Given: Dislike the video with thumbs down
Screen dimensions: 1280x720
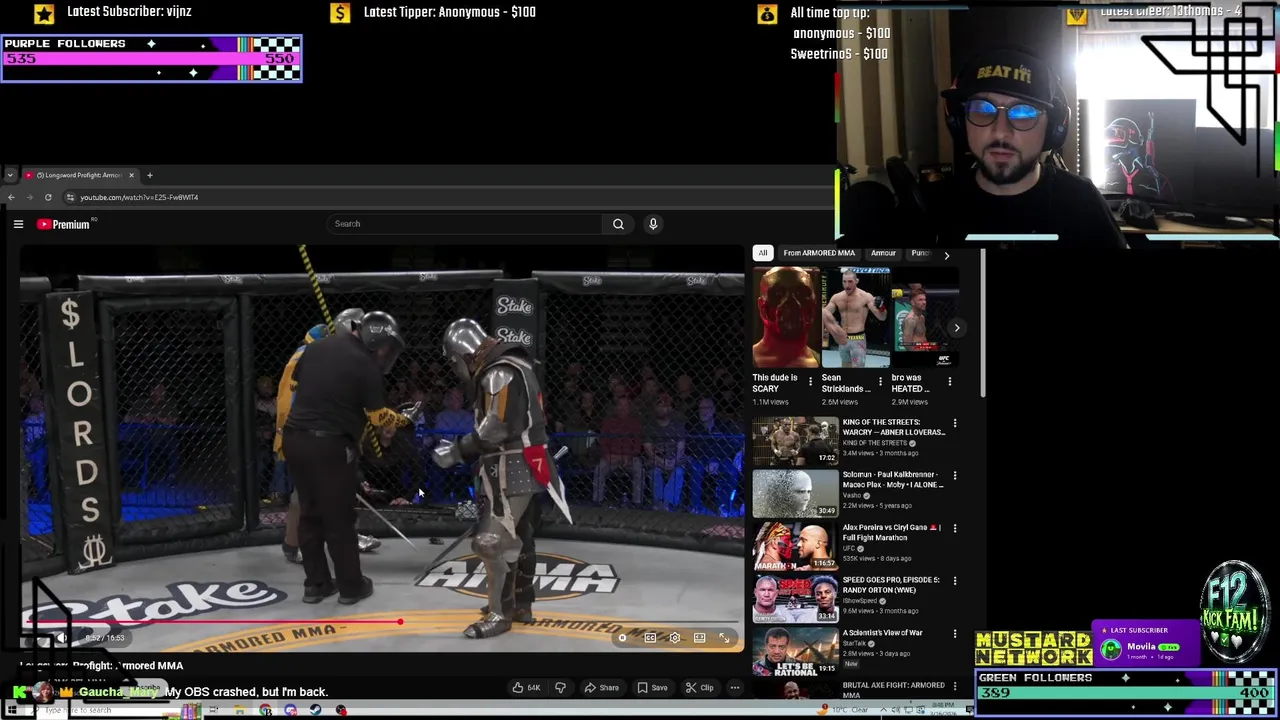Looking at the screenshot, I should (x=560, y=688).
